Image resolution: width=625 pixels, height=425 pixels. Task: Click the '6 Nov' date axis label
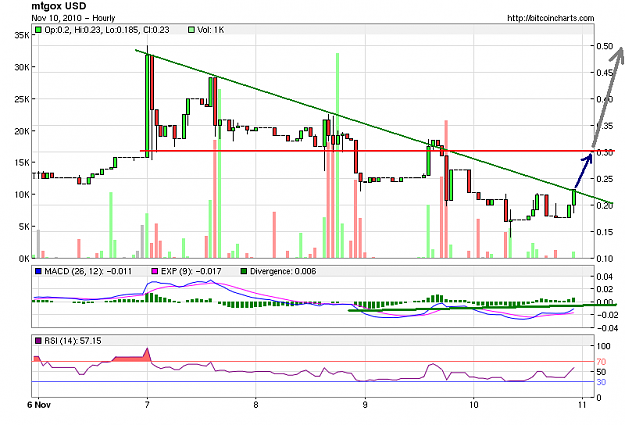pos(39,405)
